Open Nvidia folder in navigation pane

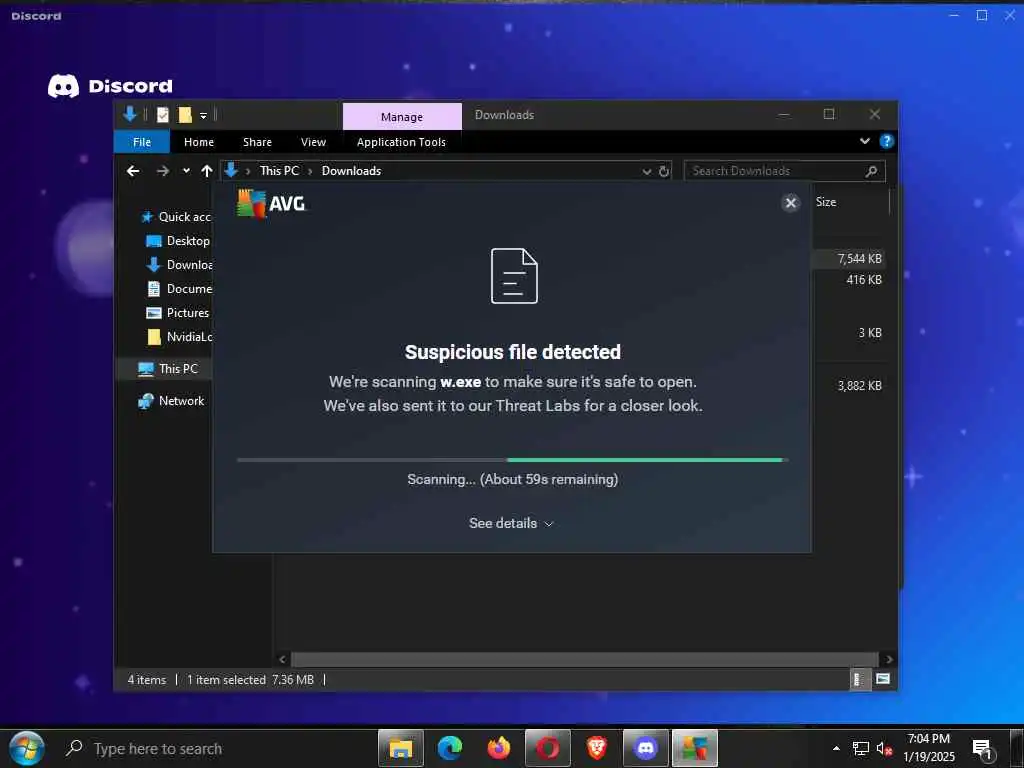coord(180,337)
